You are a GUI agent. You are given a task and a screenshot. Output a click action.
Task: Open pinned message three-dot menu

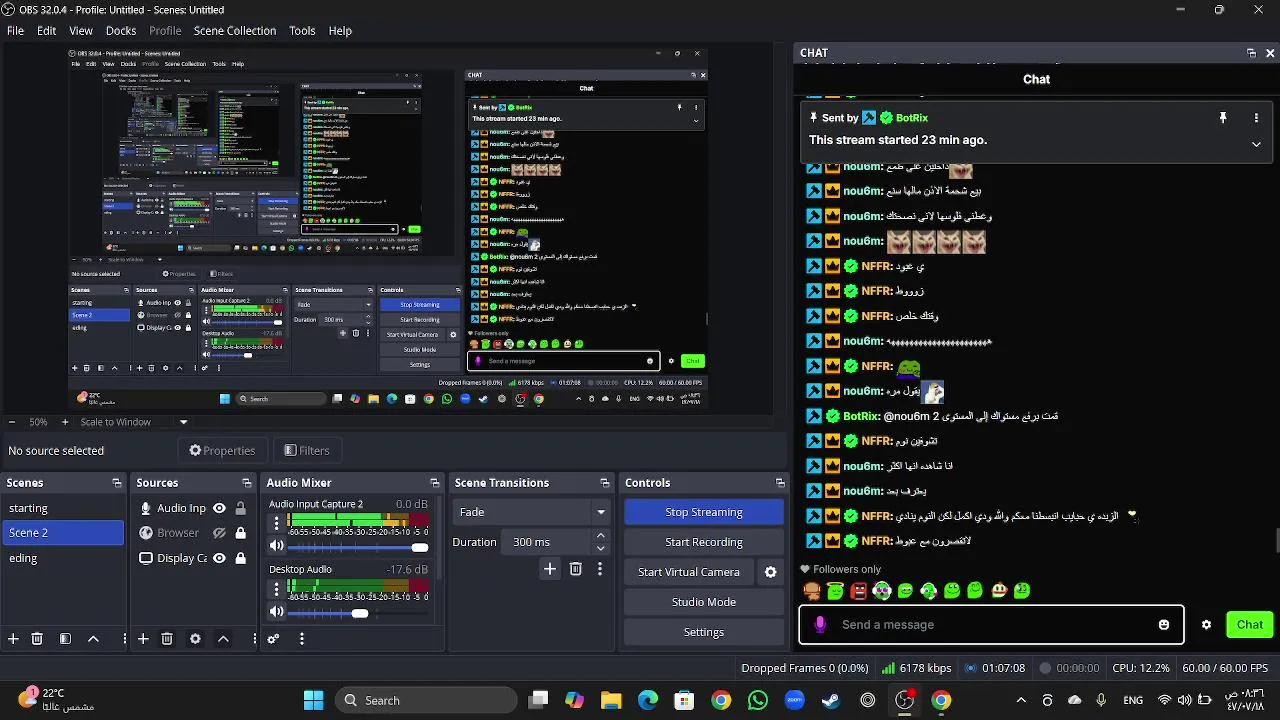click(x=1256, y=118)
